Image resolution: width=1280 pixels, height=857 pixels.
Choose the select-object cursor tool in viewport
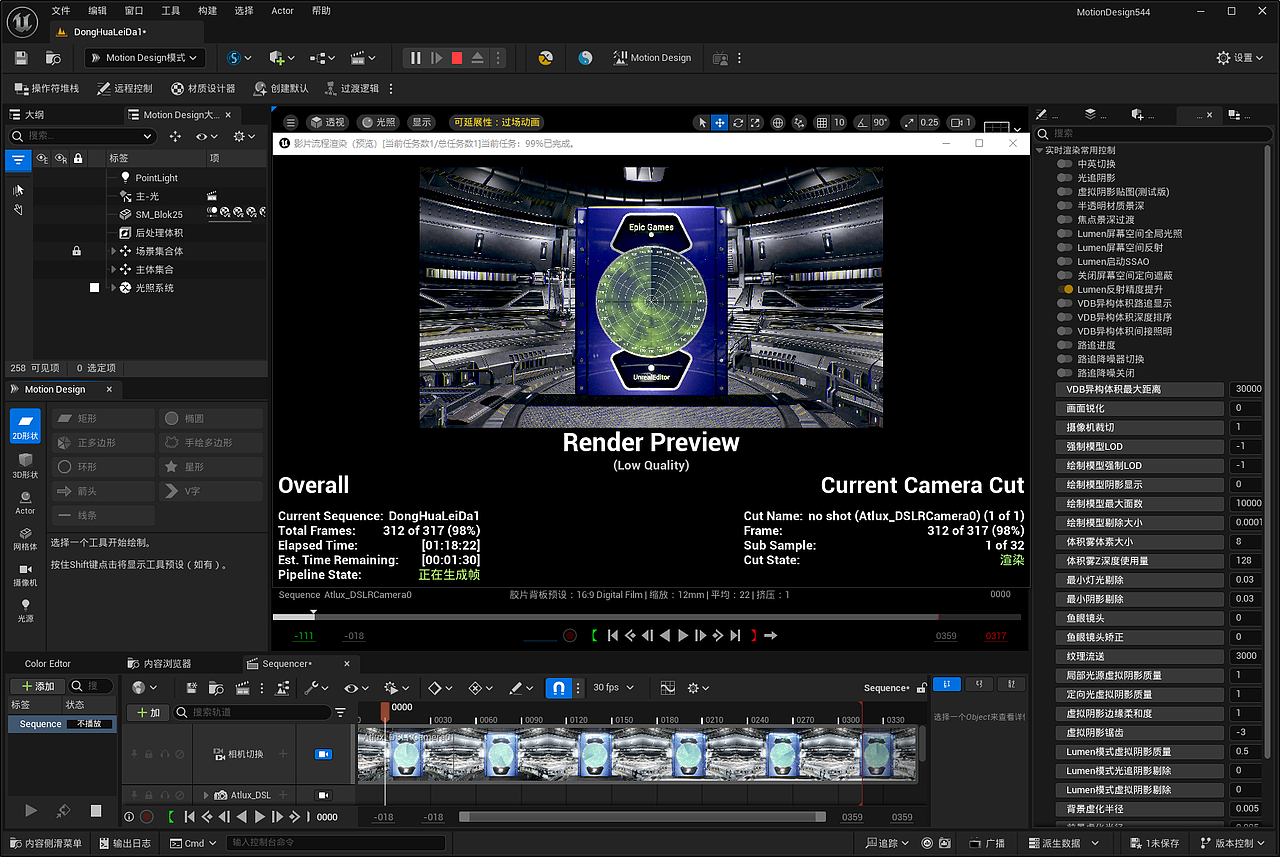(701, 122)
